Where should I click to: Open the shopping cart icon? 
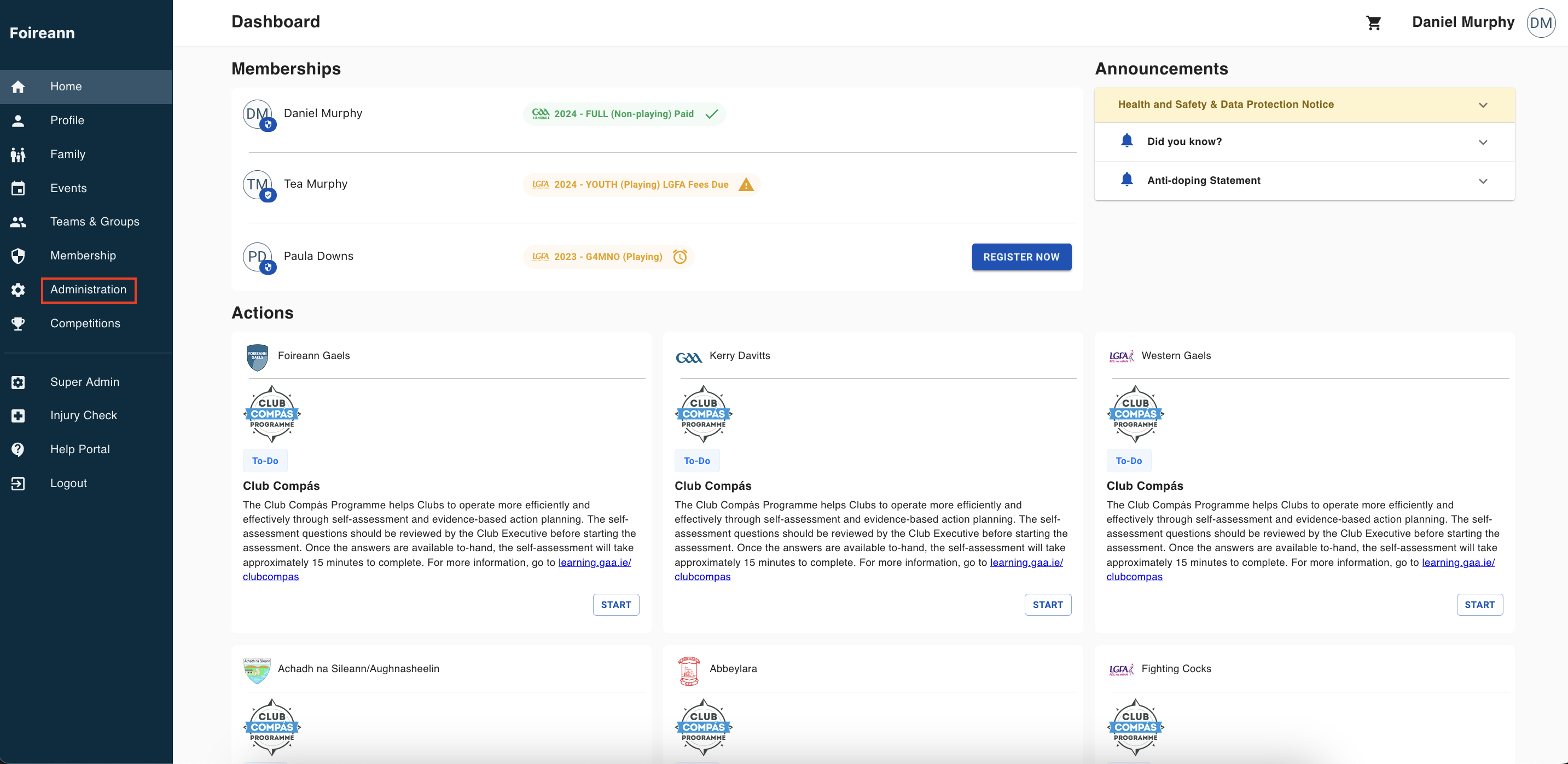coord(1373,23)
